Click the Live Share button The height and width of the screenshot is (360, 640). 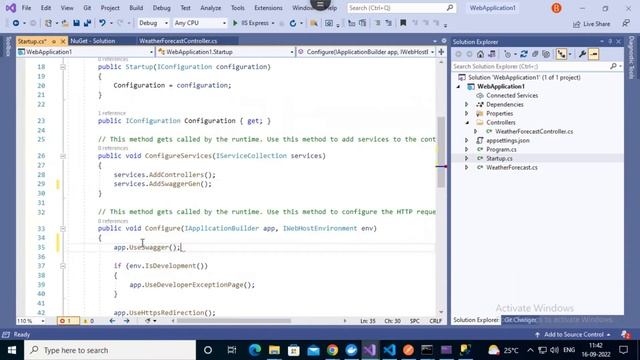point(591,24)
